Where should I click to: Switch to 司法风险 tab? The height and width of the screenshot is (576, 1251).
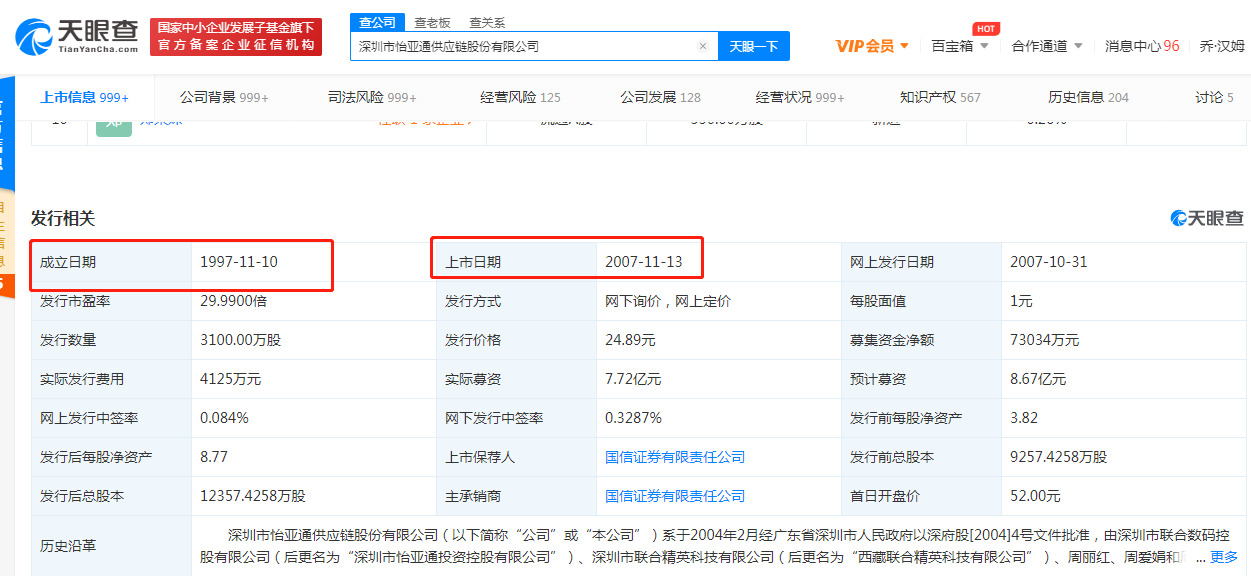pyautogui.click(x=372, y=97)
